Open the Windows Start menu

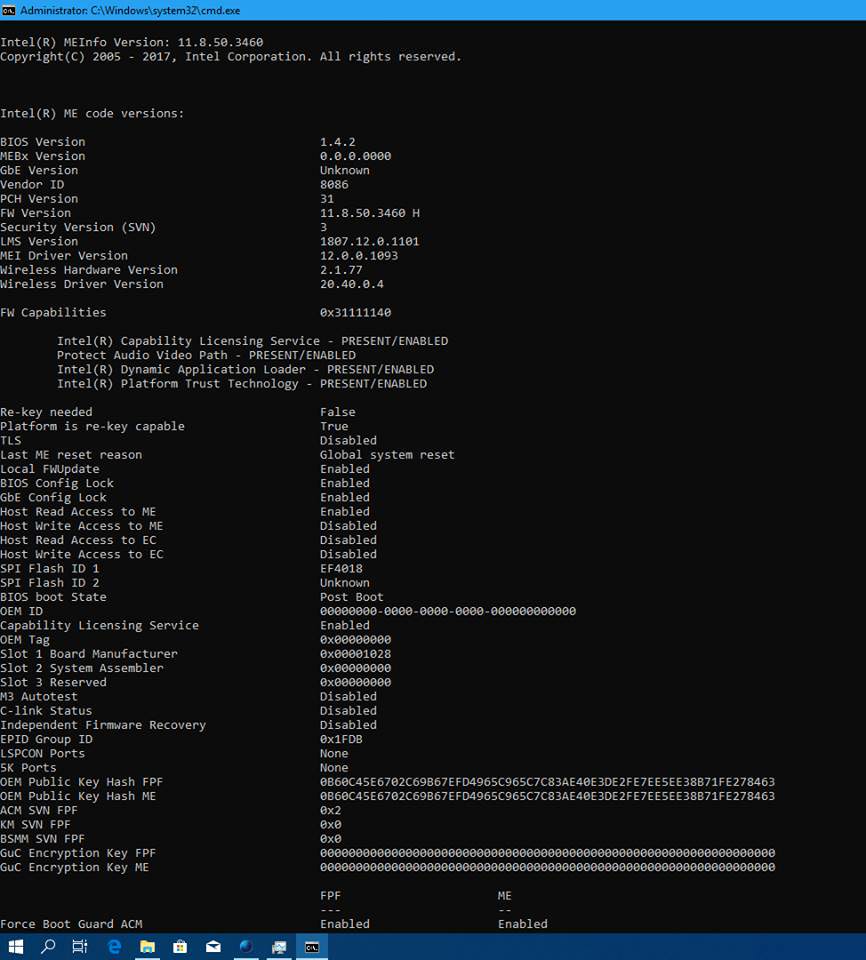point(15,947)
